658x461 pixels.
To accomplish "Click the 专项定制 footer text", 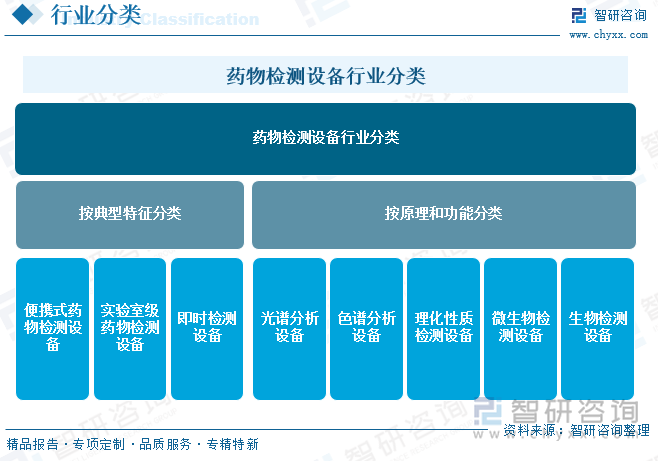I will 99,444.
